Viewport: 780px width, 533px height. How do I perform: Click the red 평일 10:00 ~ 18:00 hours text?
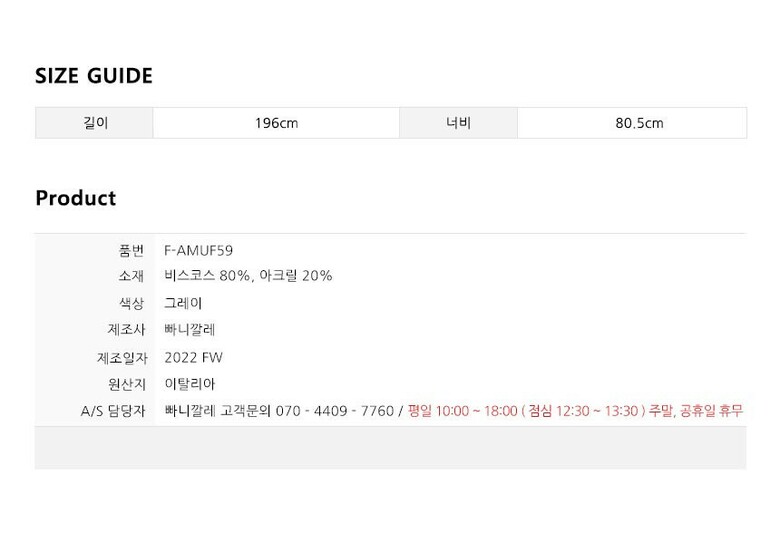pos(462,411)
